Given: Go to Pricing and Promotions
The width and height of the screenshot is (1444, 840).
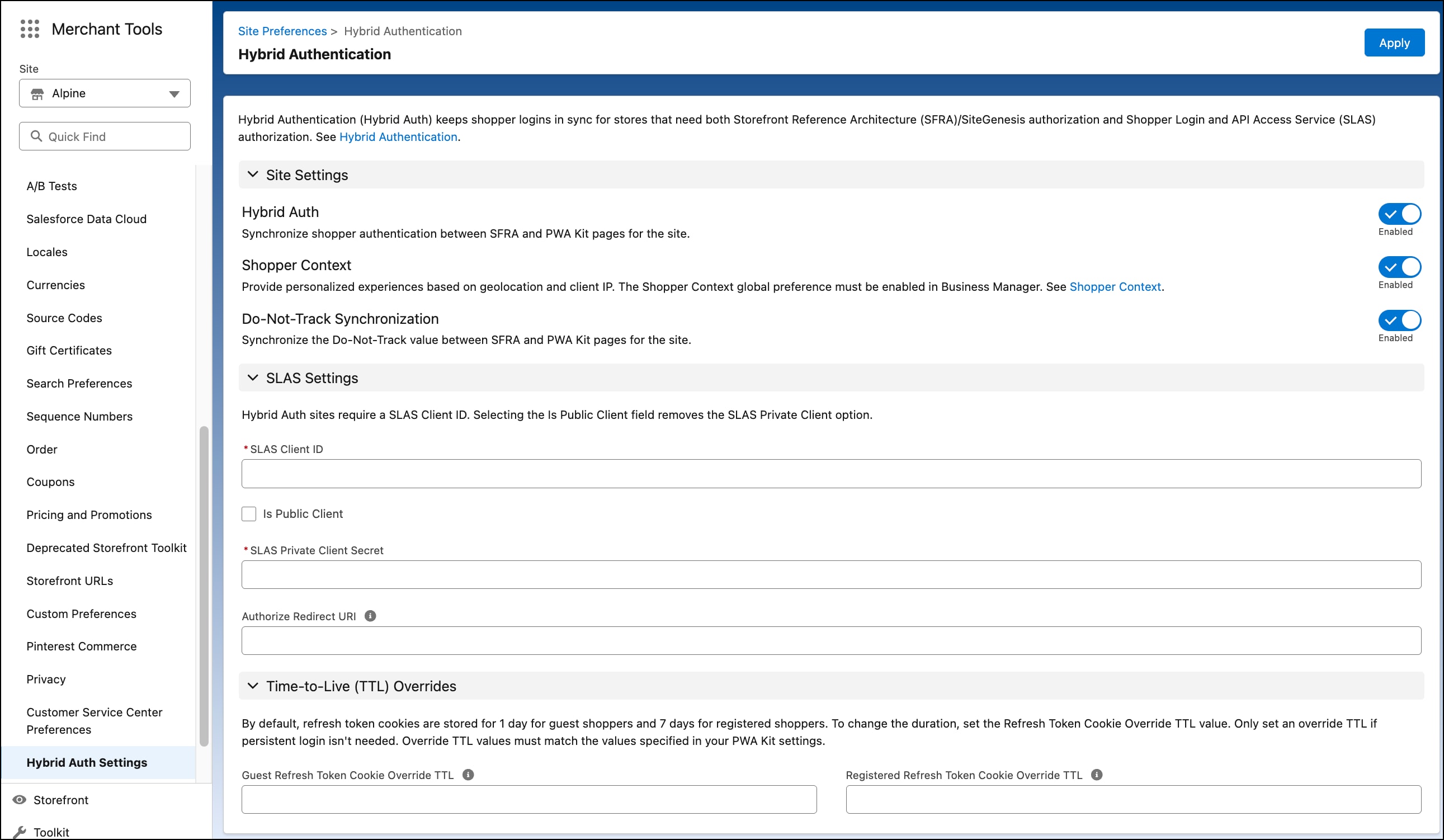Looking at the screenshot, I should coord(89,515).
